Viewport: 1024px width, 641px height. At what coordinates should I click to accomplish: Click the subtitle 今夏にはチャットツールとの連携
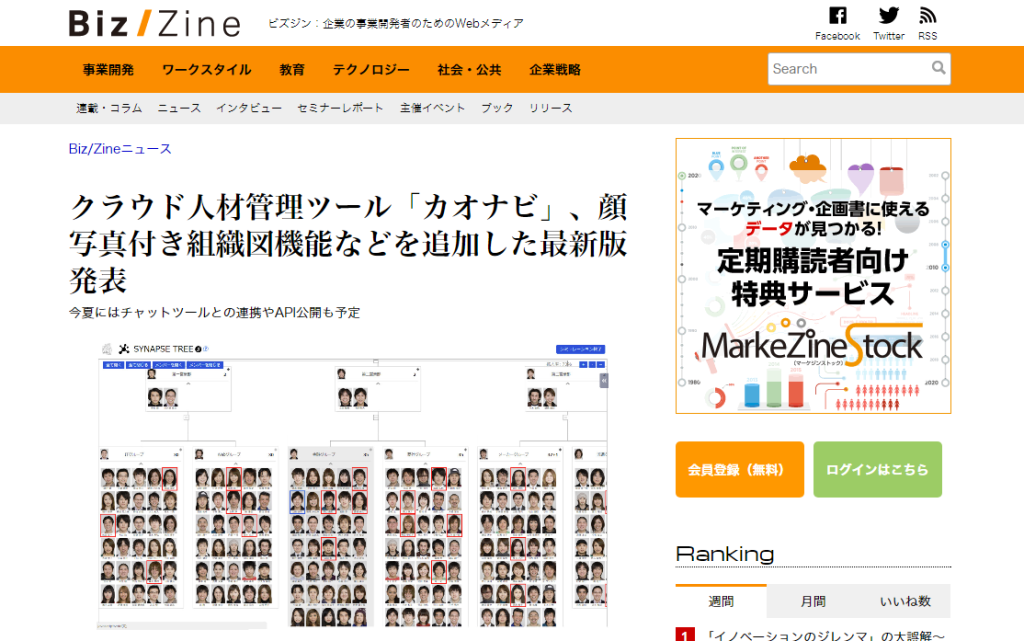coord(214,313)
